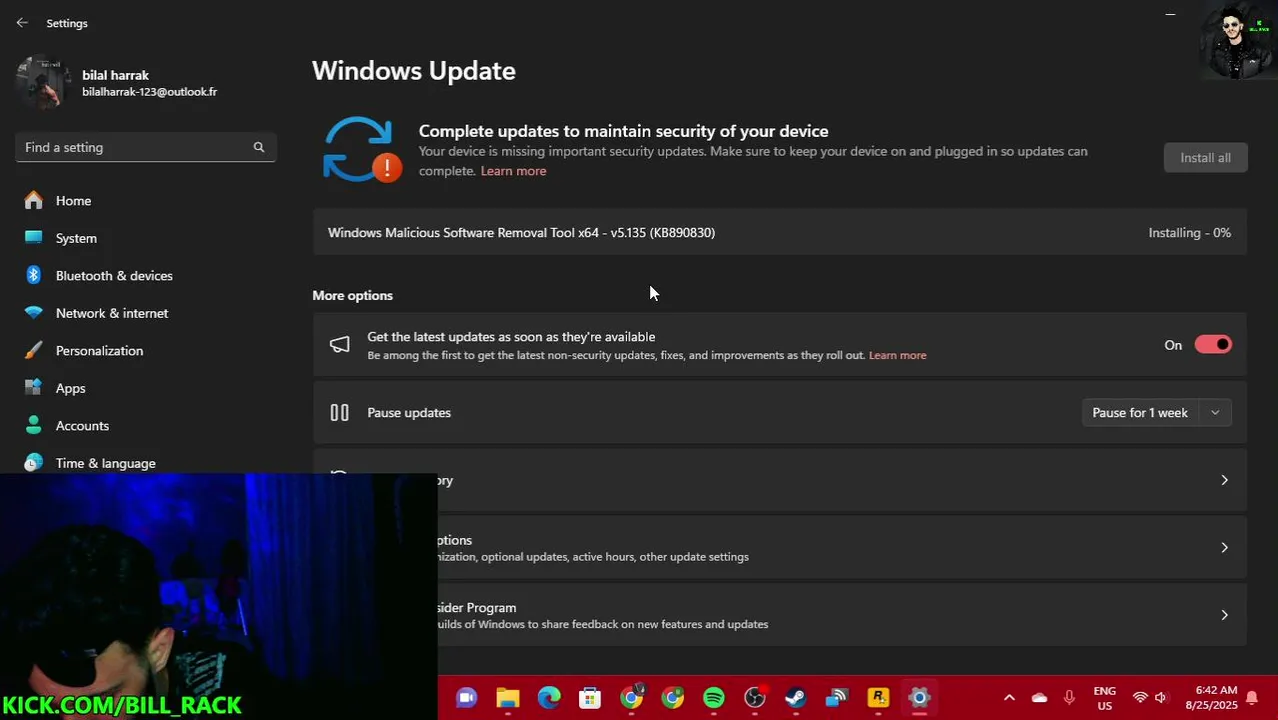Click the OneDrive cloud tray icon
Viewport: 1278px width, 720px height.
[1039, 698]
